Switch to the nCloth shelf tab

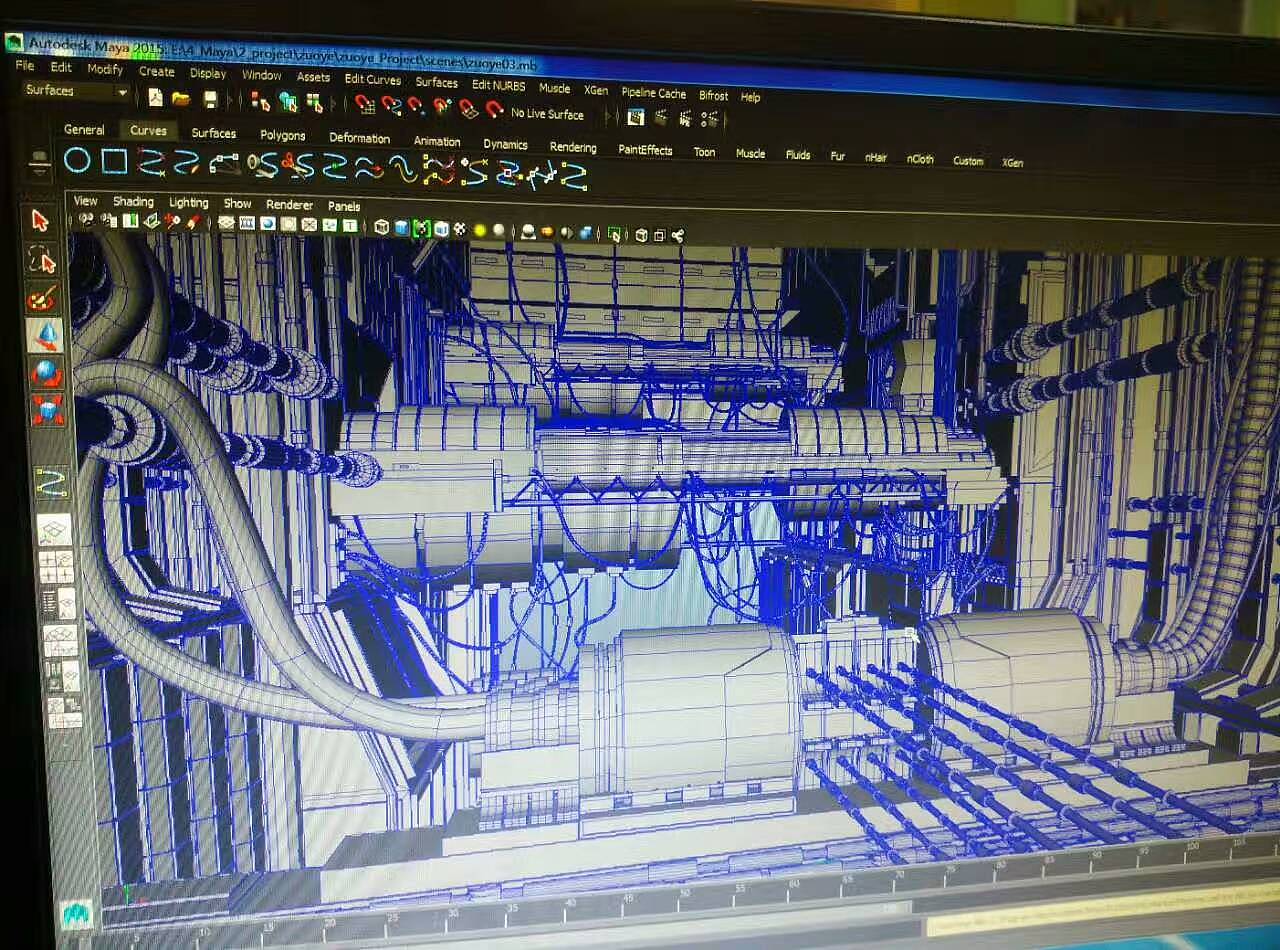pos(920,159)
